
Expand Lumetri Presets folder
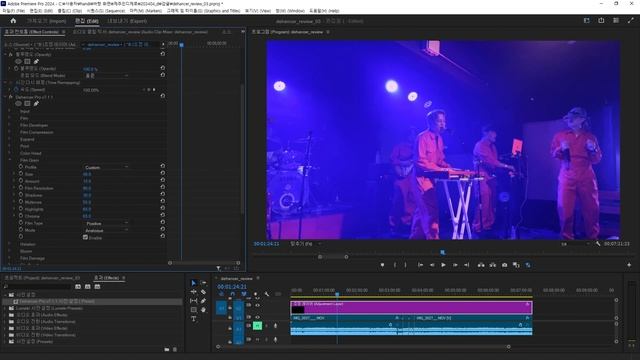(5, 308)
